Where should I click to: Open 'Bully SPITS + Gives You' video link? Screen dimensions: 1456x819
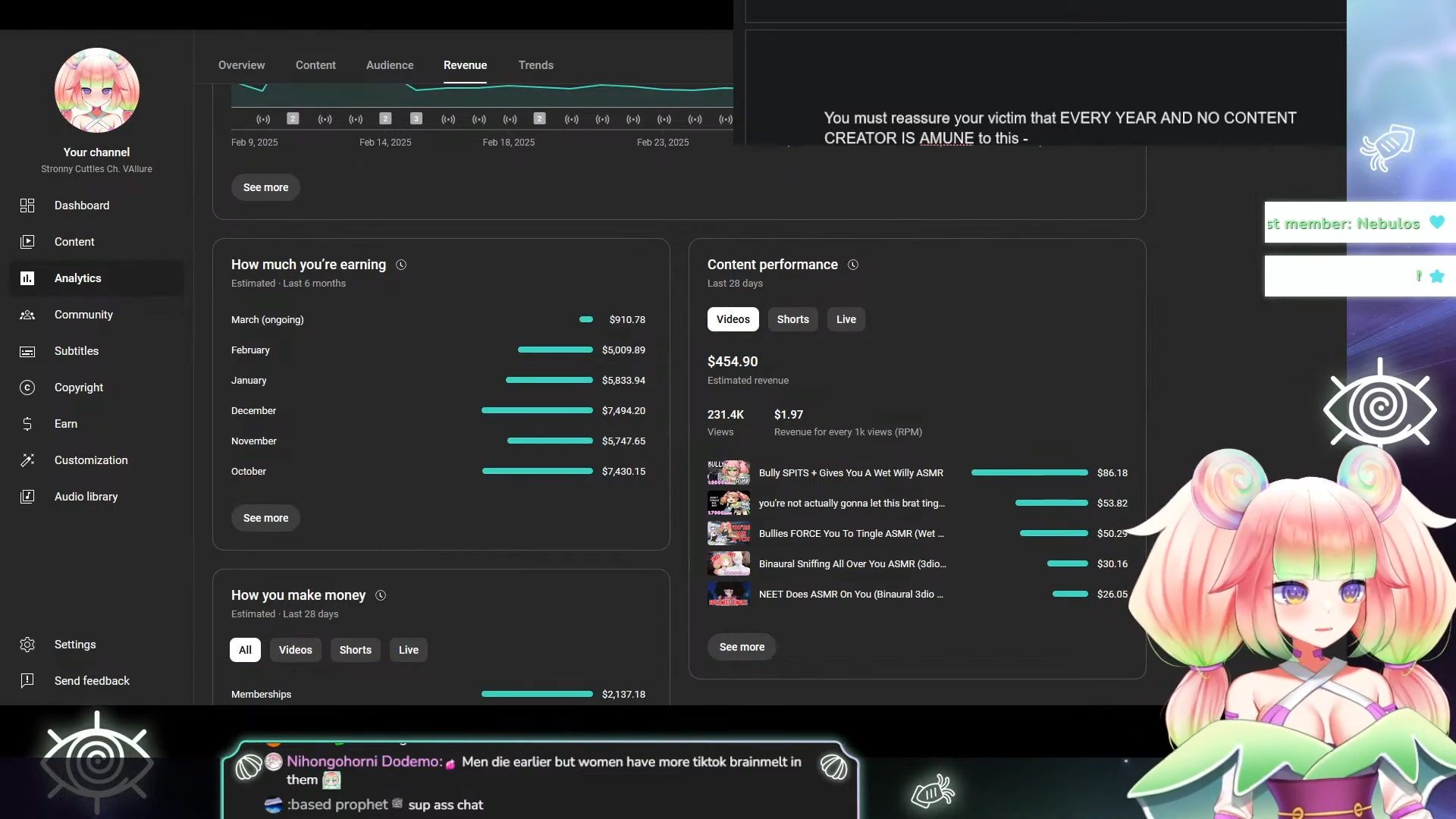(851, 472)
